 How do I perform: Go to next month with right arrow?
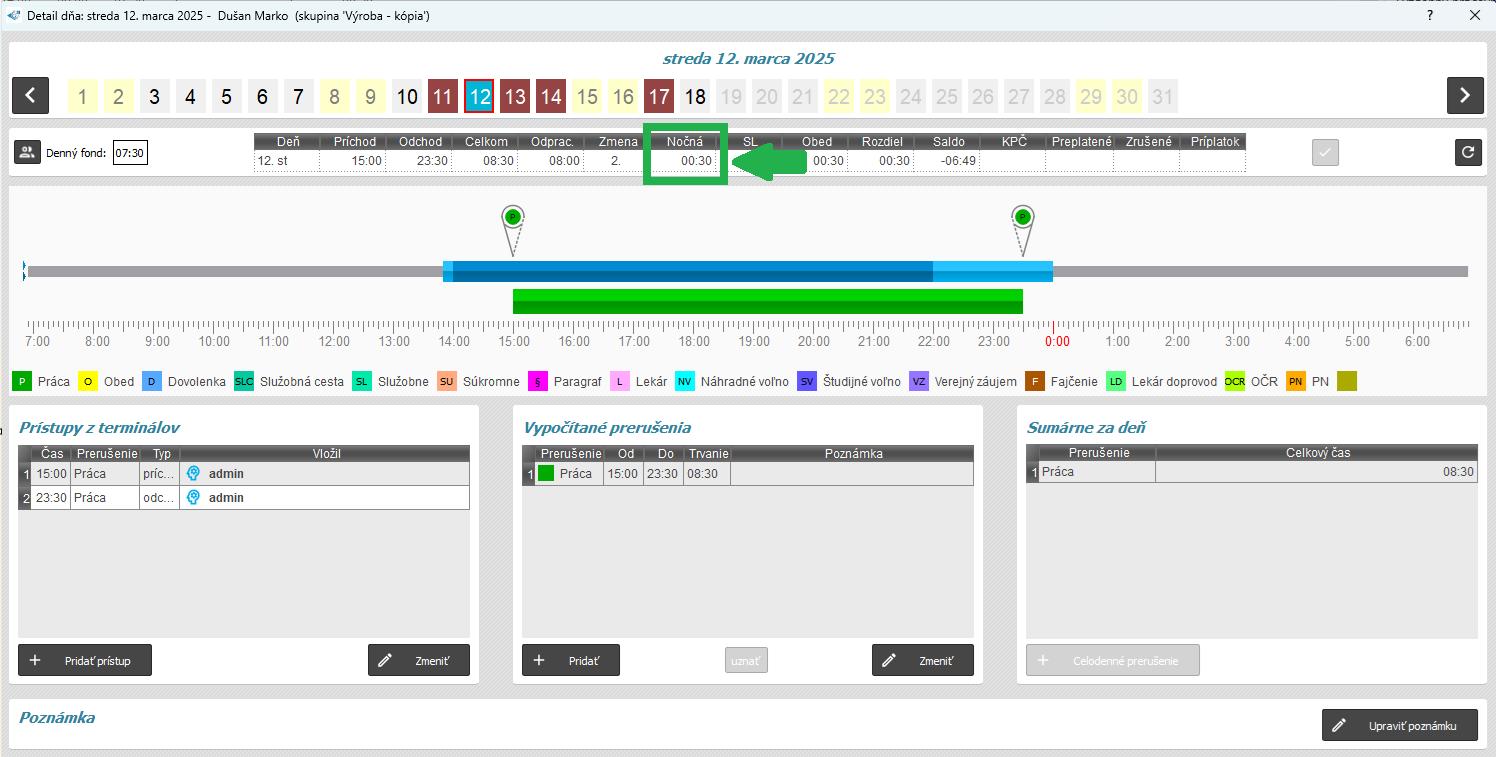[1464, 96]
